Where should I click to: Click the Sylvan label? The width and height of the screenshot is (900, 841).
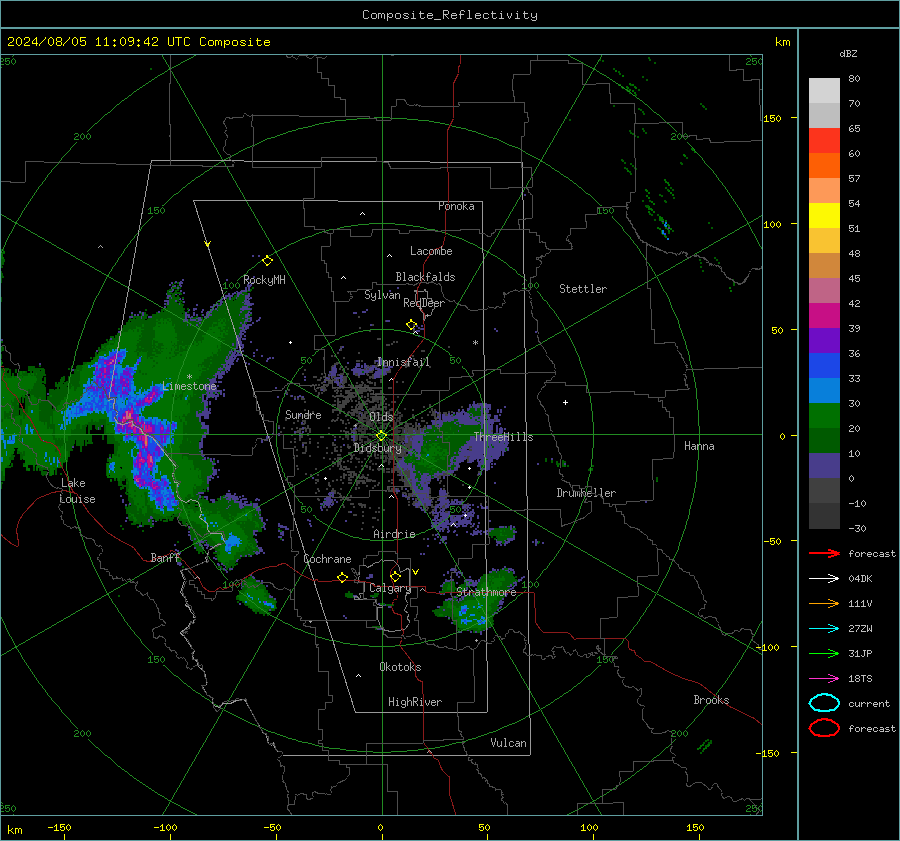[382, 295]
